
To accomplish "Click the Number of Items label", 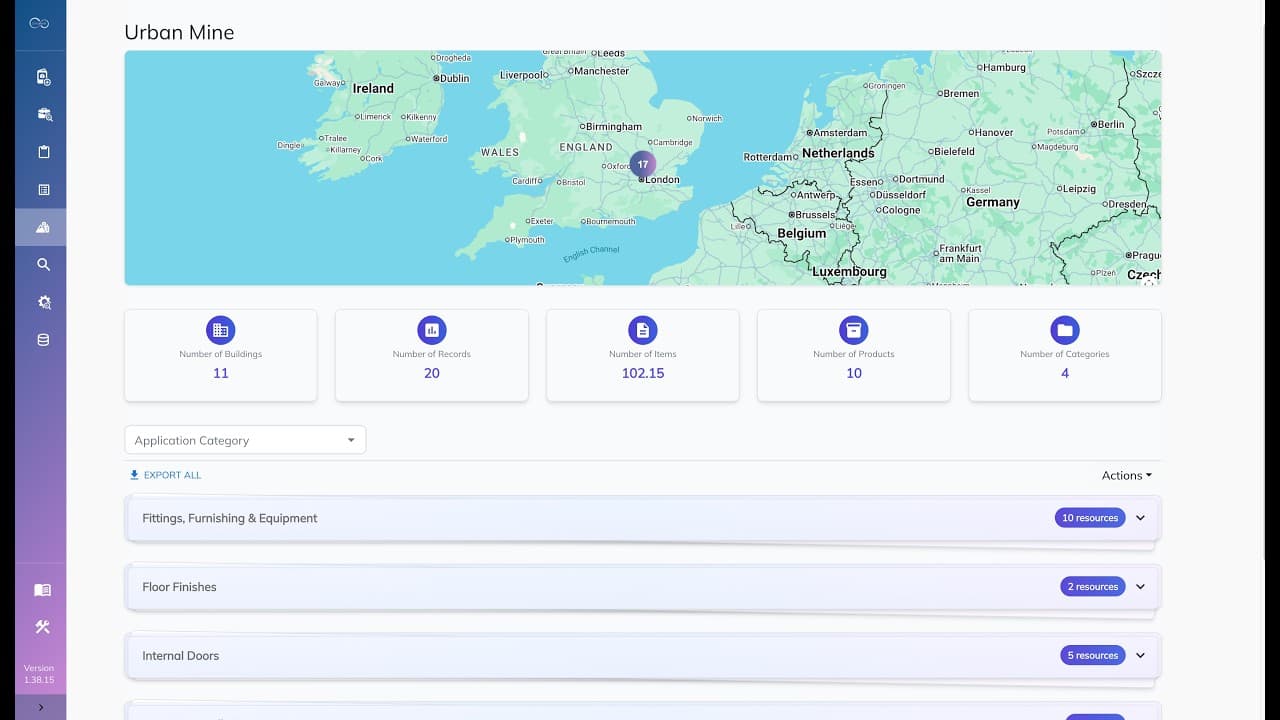I will 643,354.
